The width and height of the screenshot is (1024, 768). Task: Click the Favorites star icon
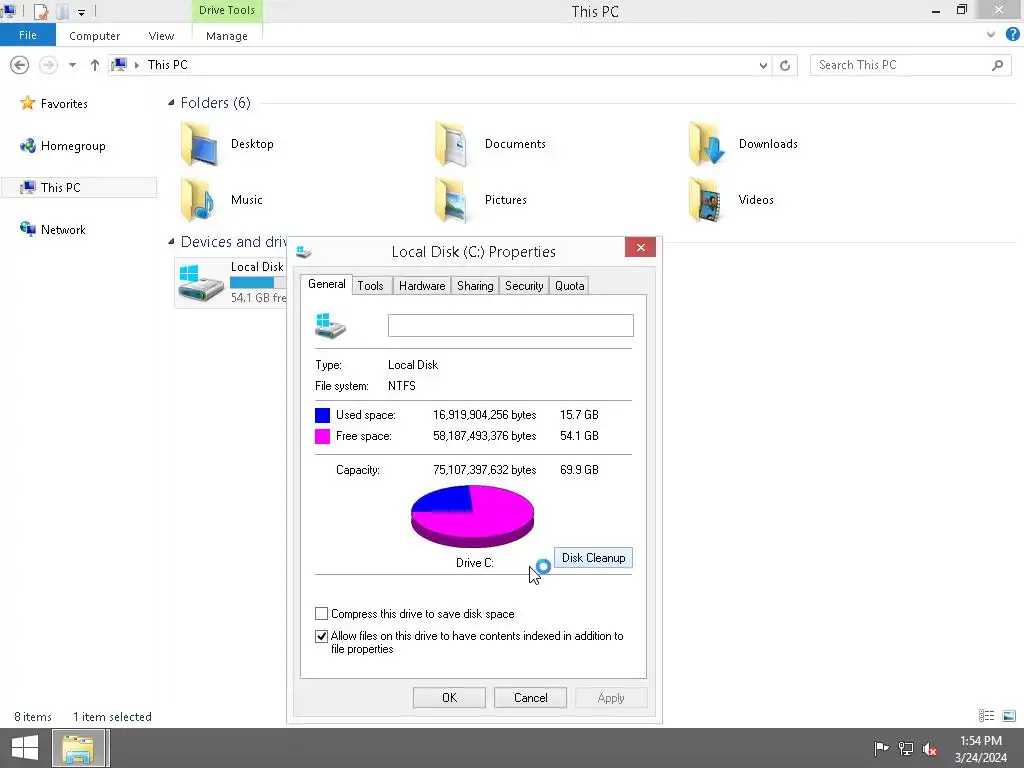(x=27, y=103)
